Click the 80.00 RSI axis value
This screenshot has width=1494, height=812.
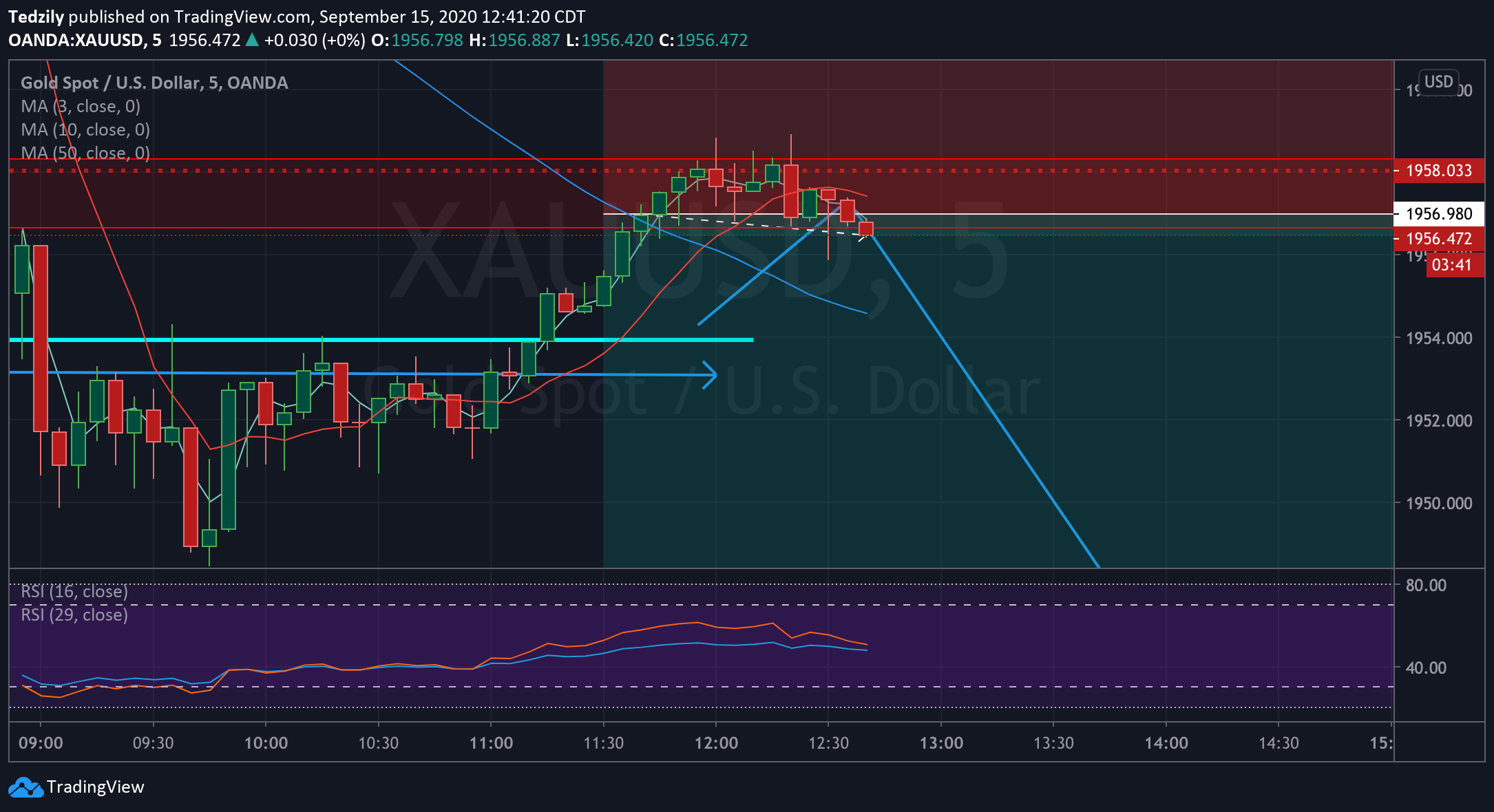click(1426, 585)
